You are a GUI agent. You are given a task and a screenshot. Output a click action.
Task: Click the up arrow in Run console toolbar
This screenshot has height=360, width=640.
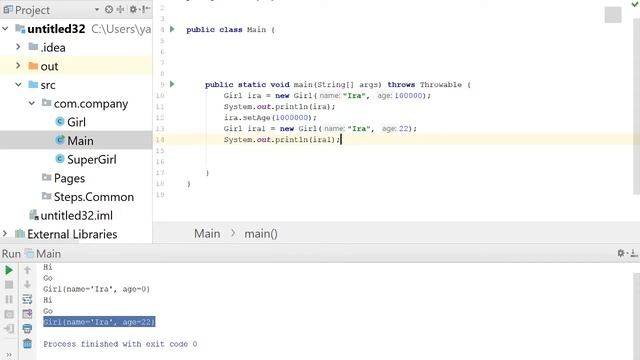[27, 270]
